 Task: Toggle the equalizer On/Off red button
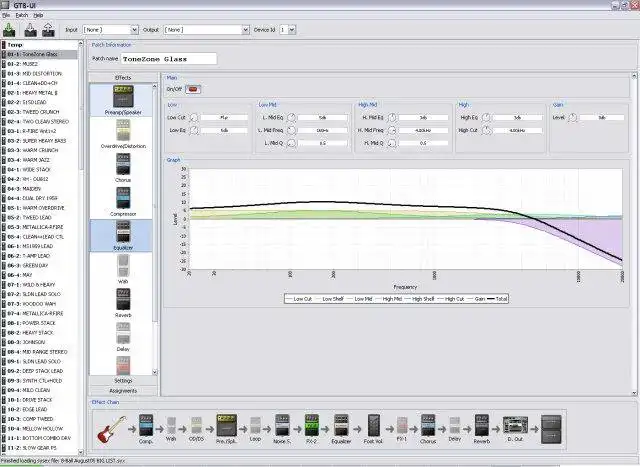193,89
